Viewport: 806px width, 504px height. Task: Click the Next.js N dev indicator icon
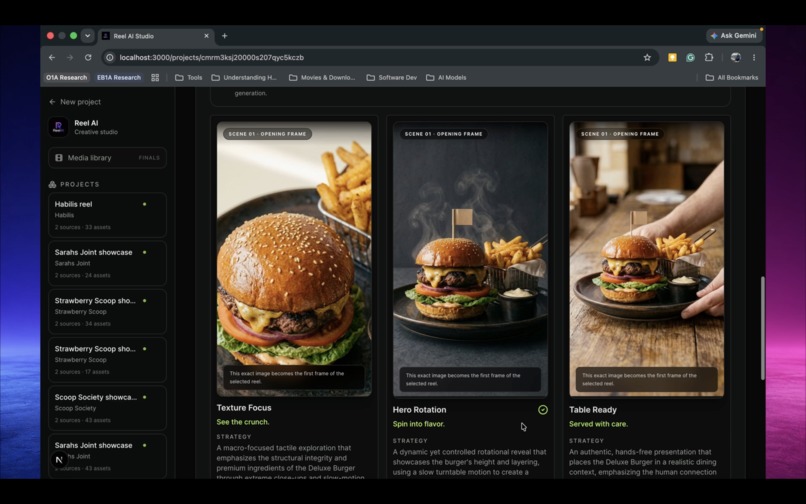(59, 460)
